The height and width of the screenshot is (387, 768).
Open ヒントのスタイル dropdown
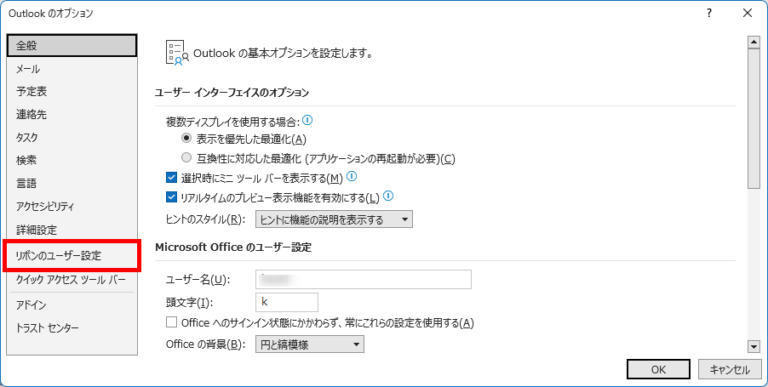(x=334, y=219)
